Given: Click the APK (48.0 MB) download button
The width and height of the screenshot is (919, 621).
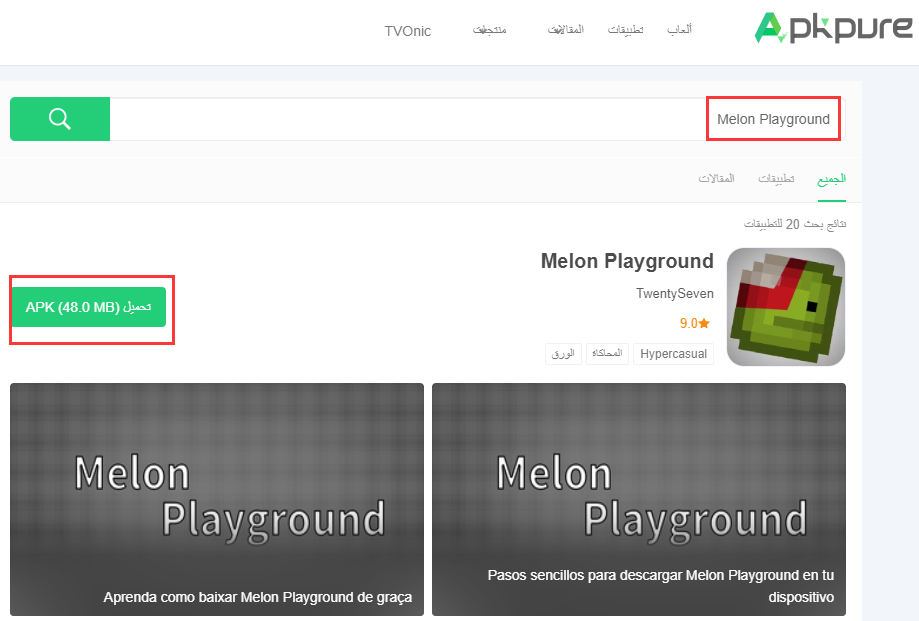Looking at the screenshot, I should 90,307.
